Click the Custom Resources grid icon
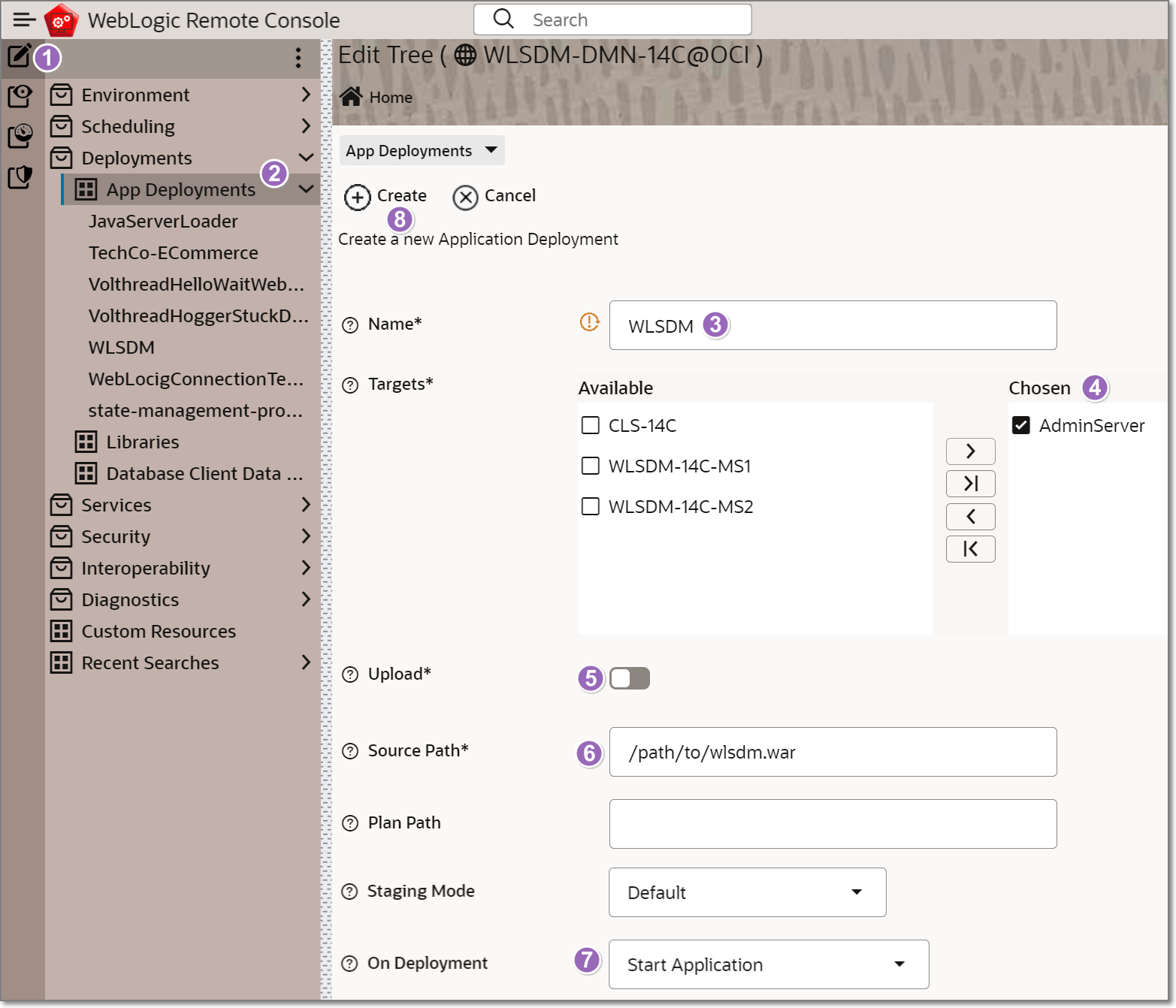This screenshot has height=1008, width=1176. point(61,631)
